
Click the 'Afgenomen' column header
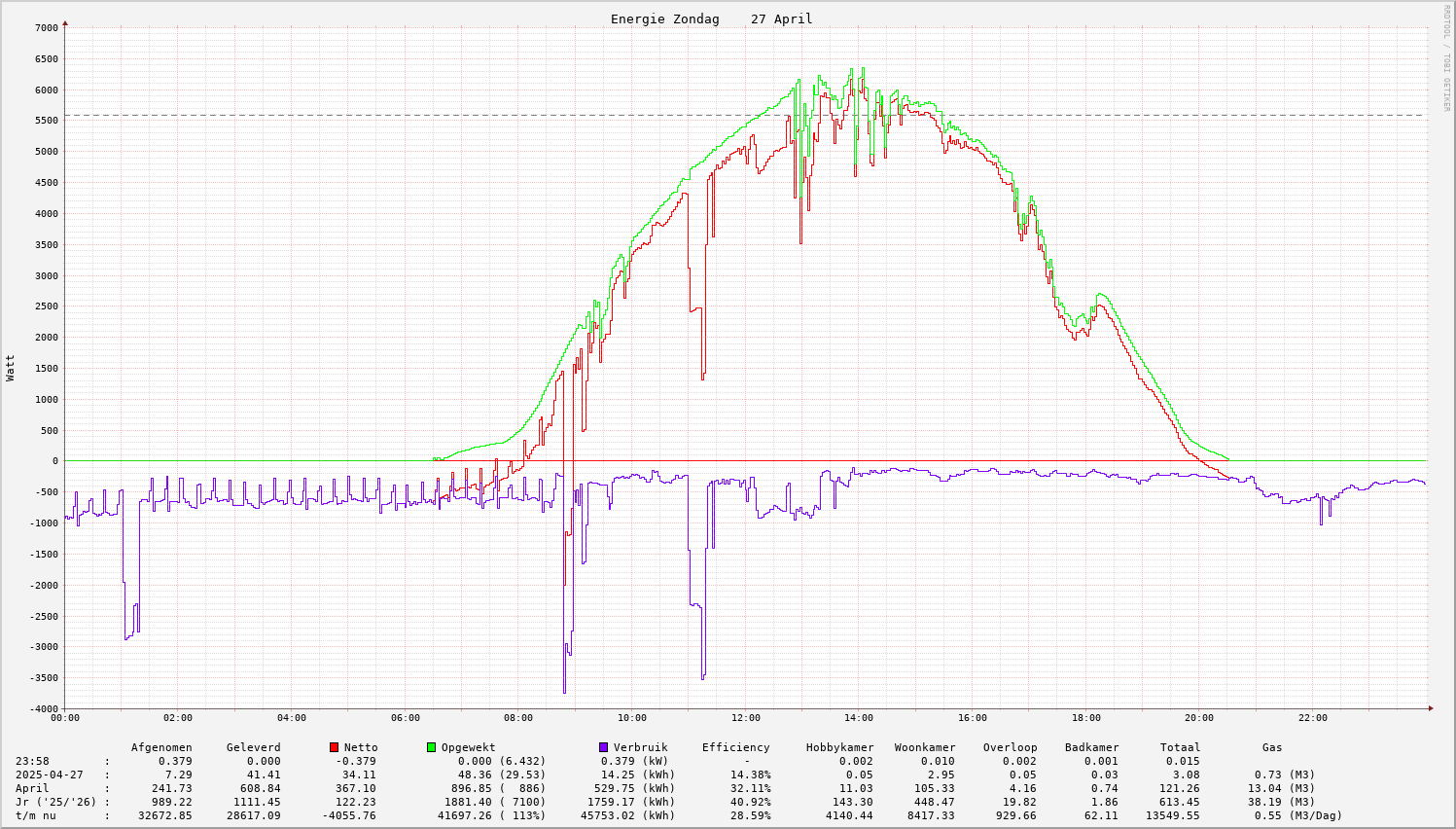161,747
